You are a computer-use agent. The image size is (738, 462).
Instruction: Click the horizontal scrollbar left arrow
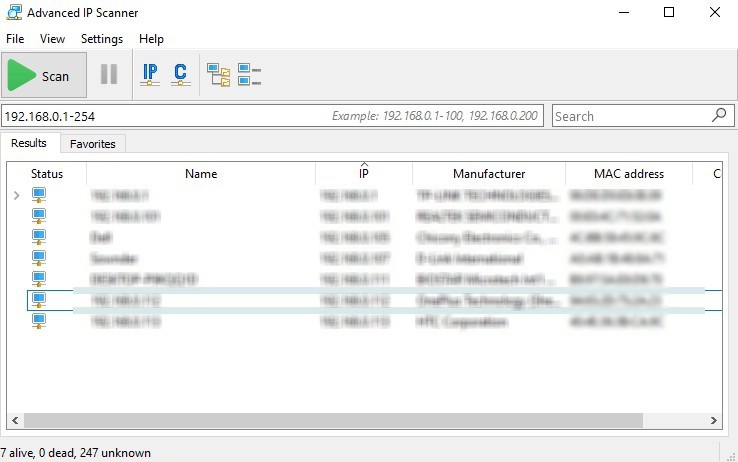coord(15,420)
